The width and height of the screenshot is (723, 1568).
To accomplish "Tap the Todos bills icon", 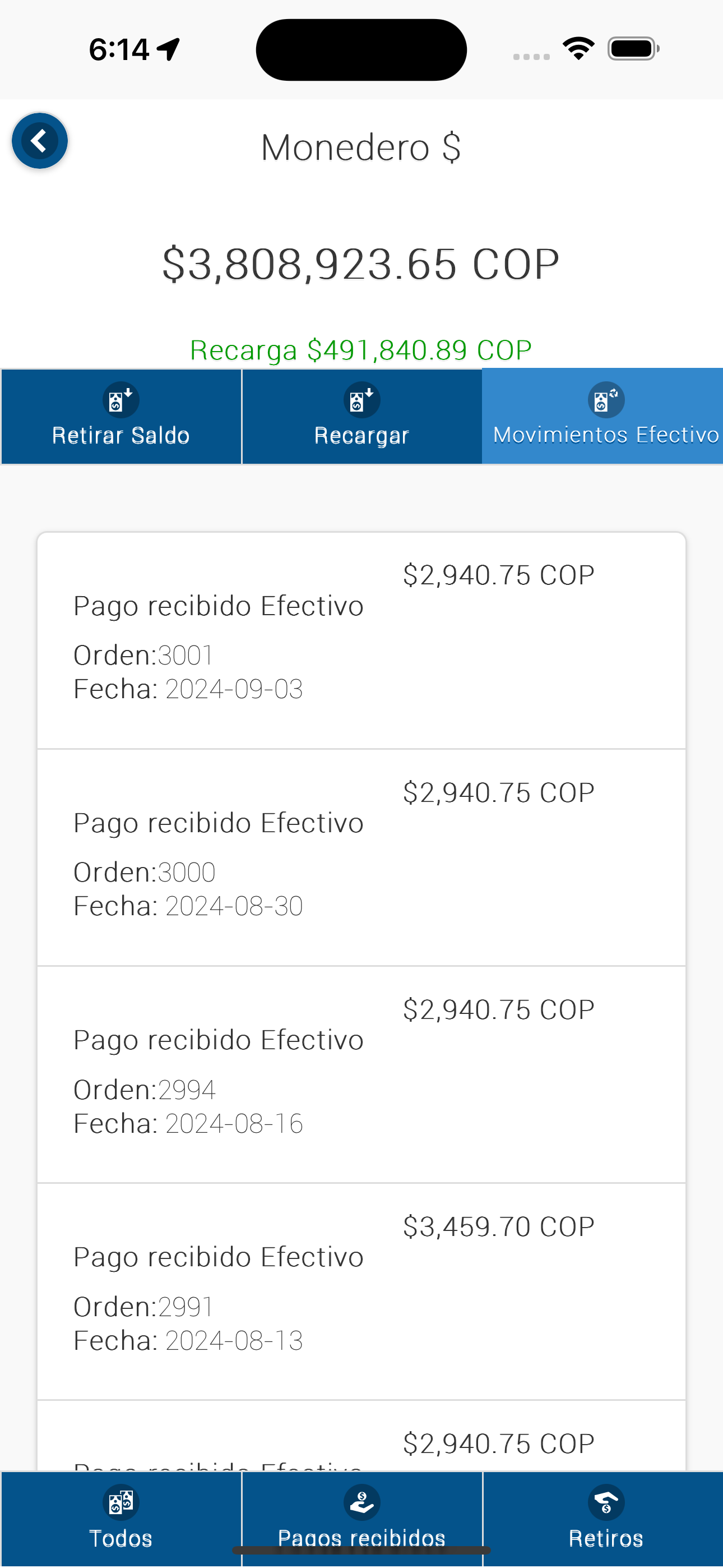I will coord(121,1502).
